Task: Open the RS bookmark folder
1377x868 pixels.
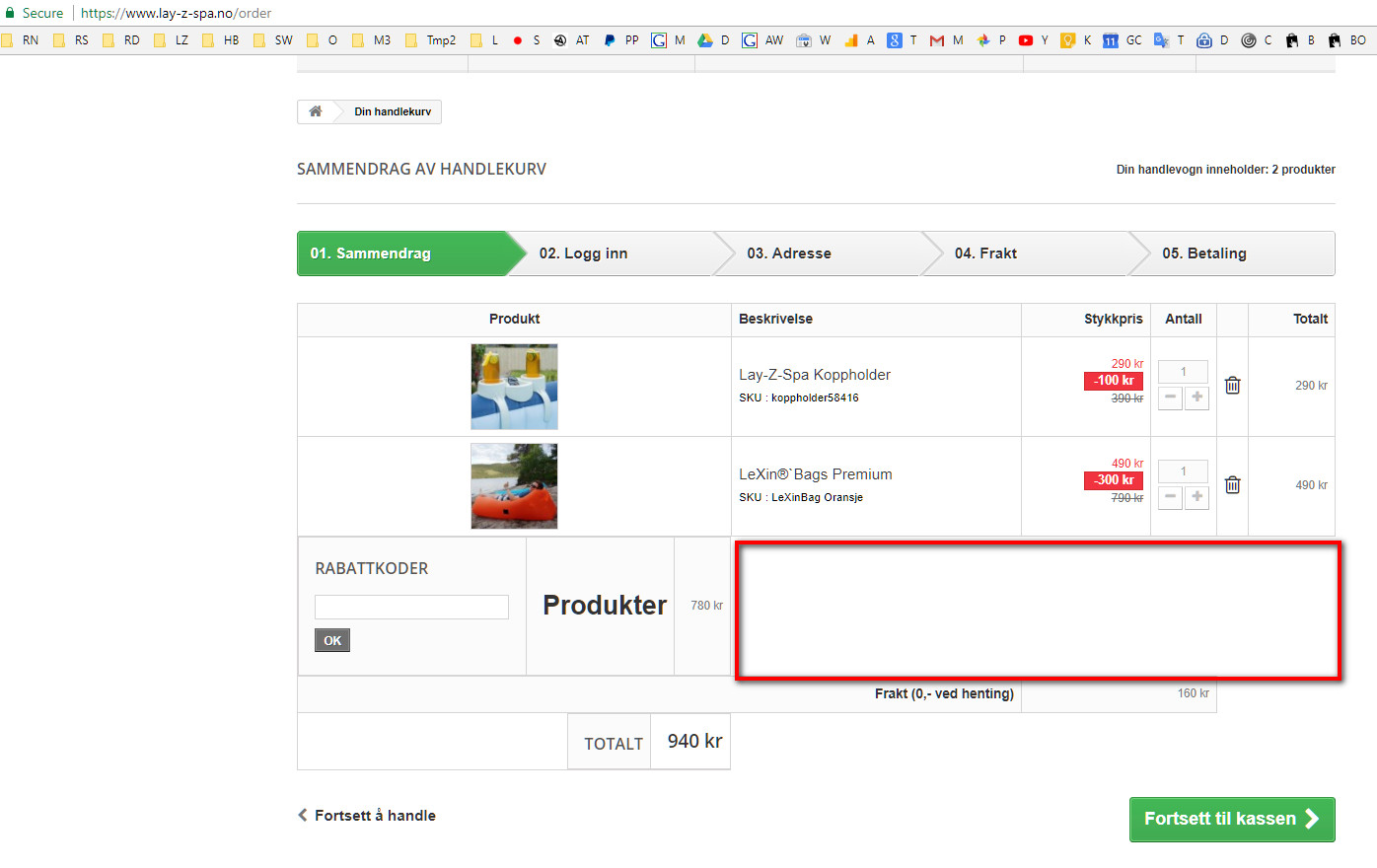Action: pyautogui.click(x=71, y=40)
